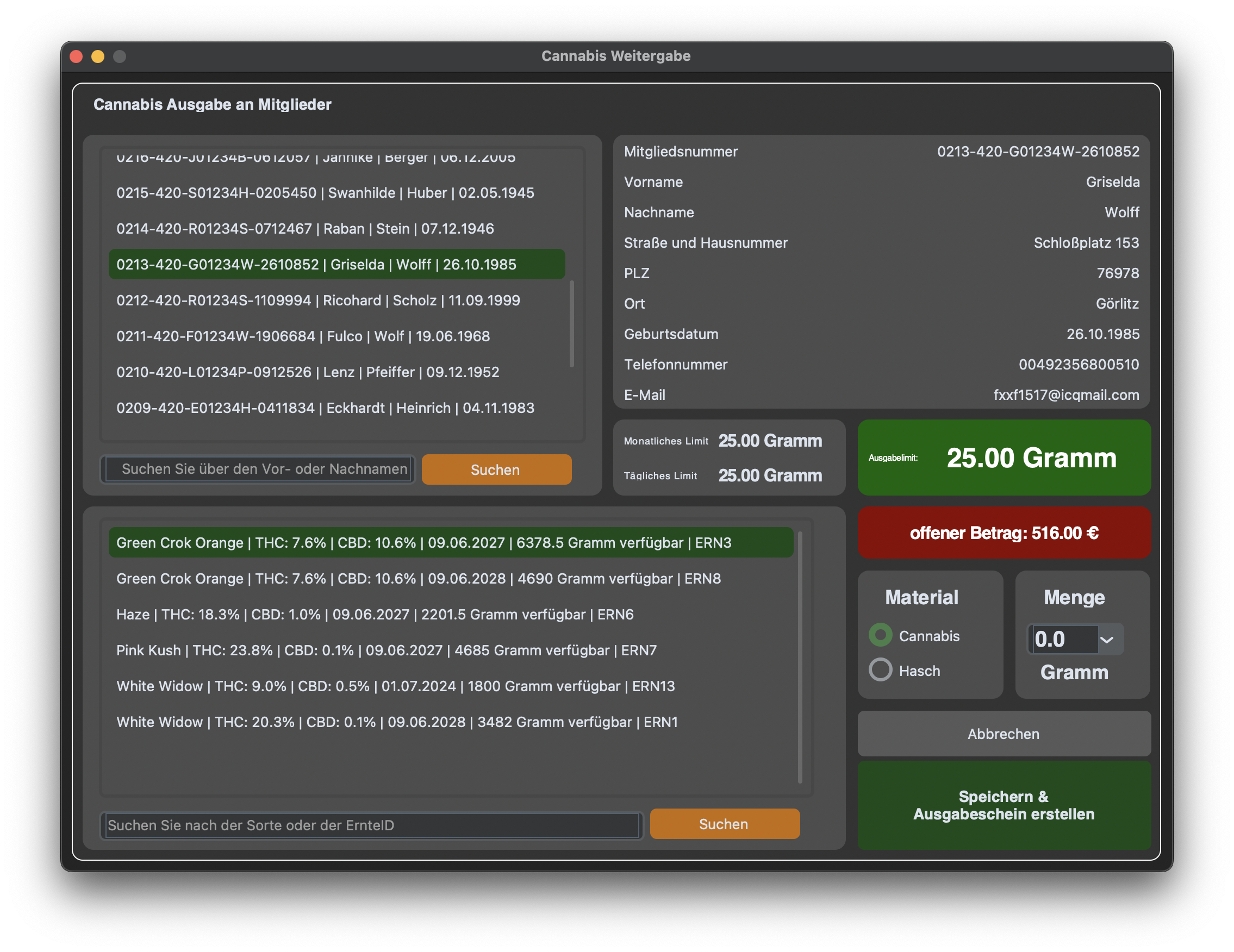Open the Menge amount dropdown arrow
The width and height of the screenshot is (1234, 952).
(1106, 640)
